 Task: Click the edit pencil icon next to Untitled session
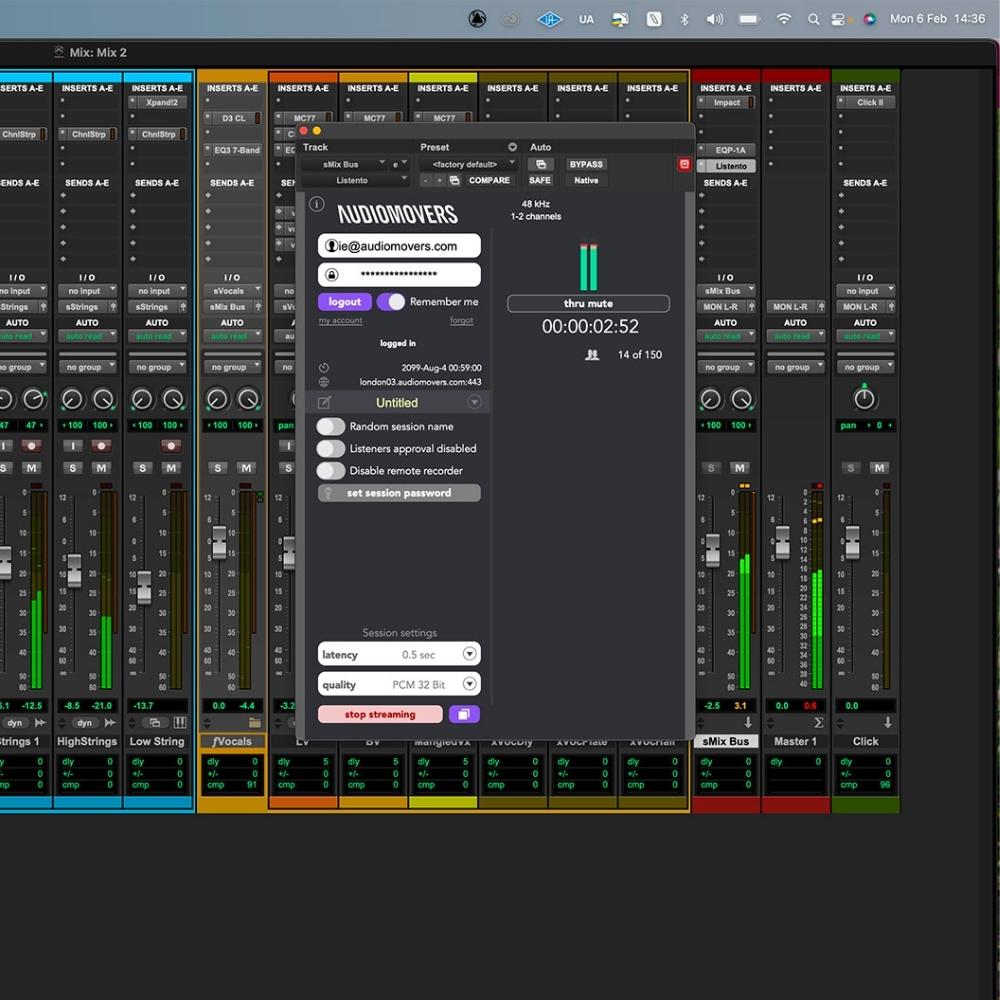tap(325, 402)
